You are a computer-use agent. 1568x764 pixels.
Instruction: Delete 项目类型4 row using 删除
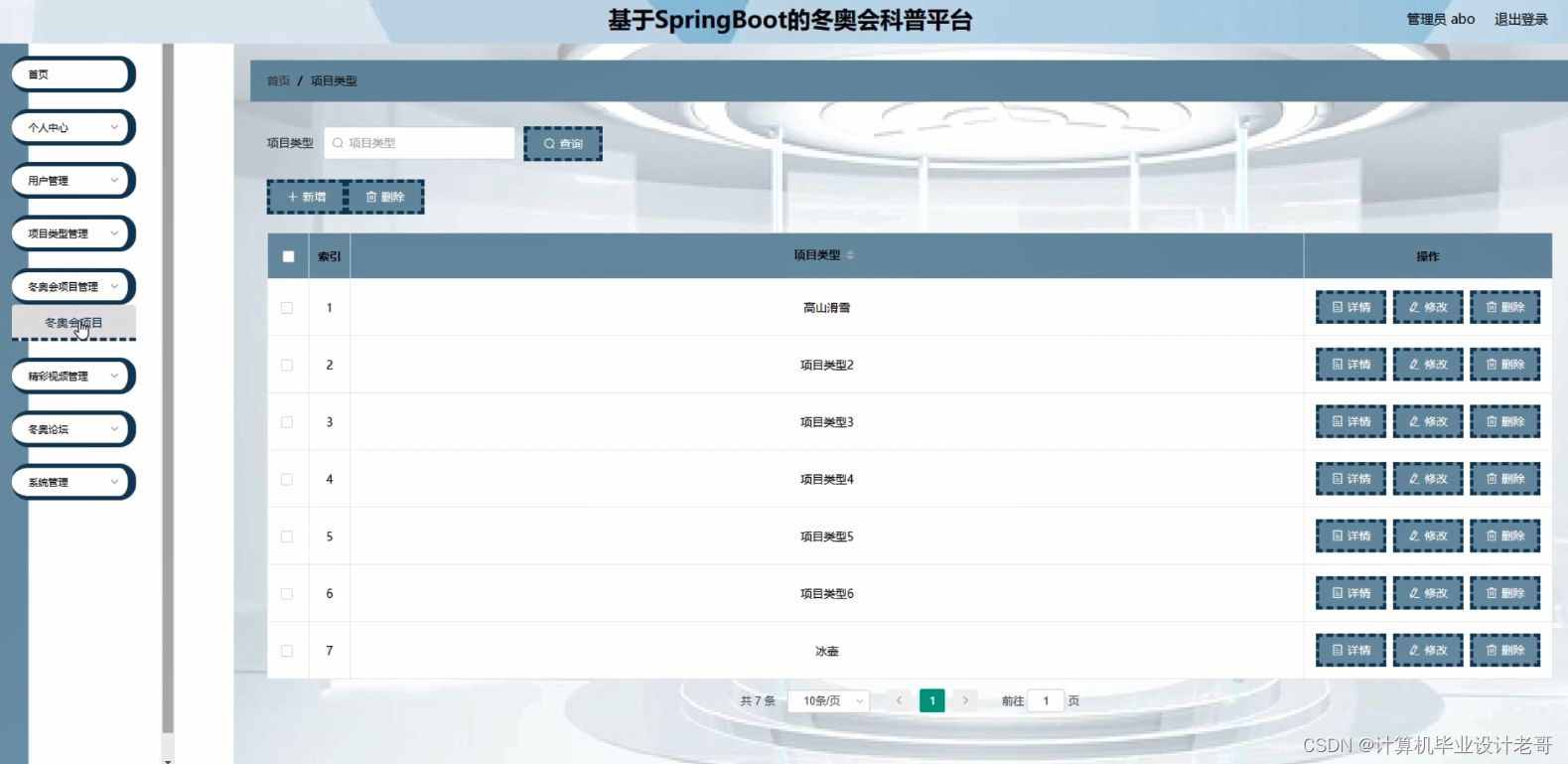click(1505, 479)
